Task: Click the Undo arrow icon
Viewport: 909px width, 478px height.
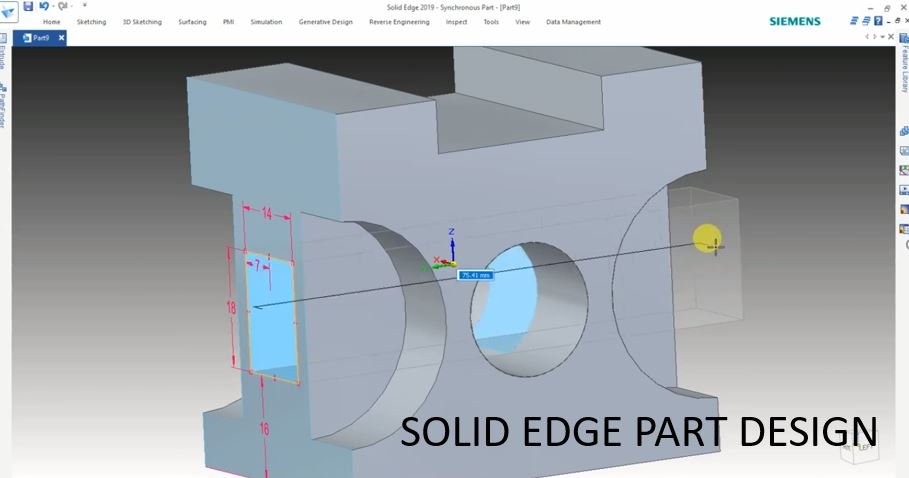Action: pos(43,6)
